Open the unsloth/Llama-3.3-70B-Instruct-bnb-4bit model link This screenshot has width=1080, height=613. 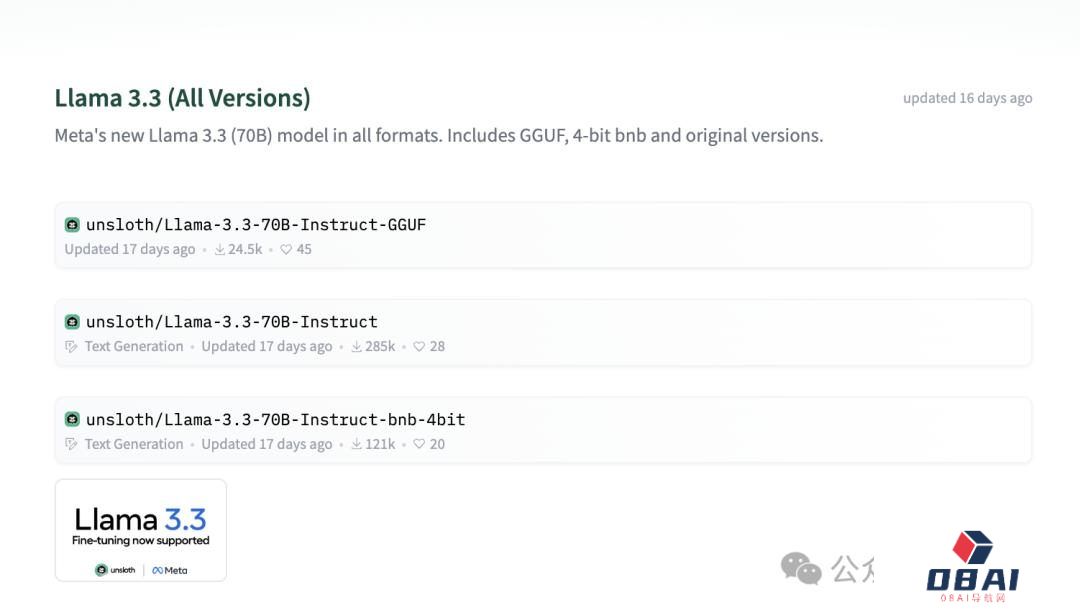(x=275, y=420)
